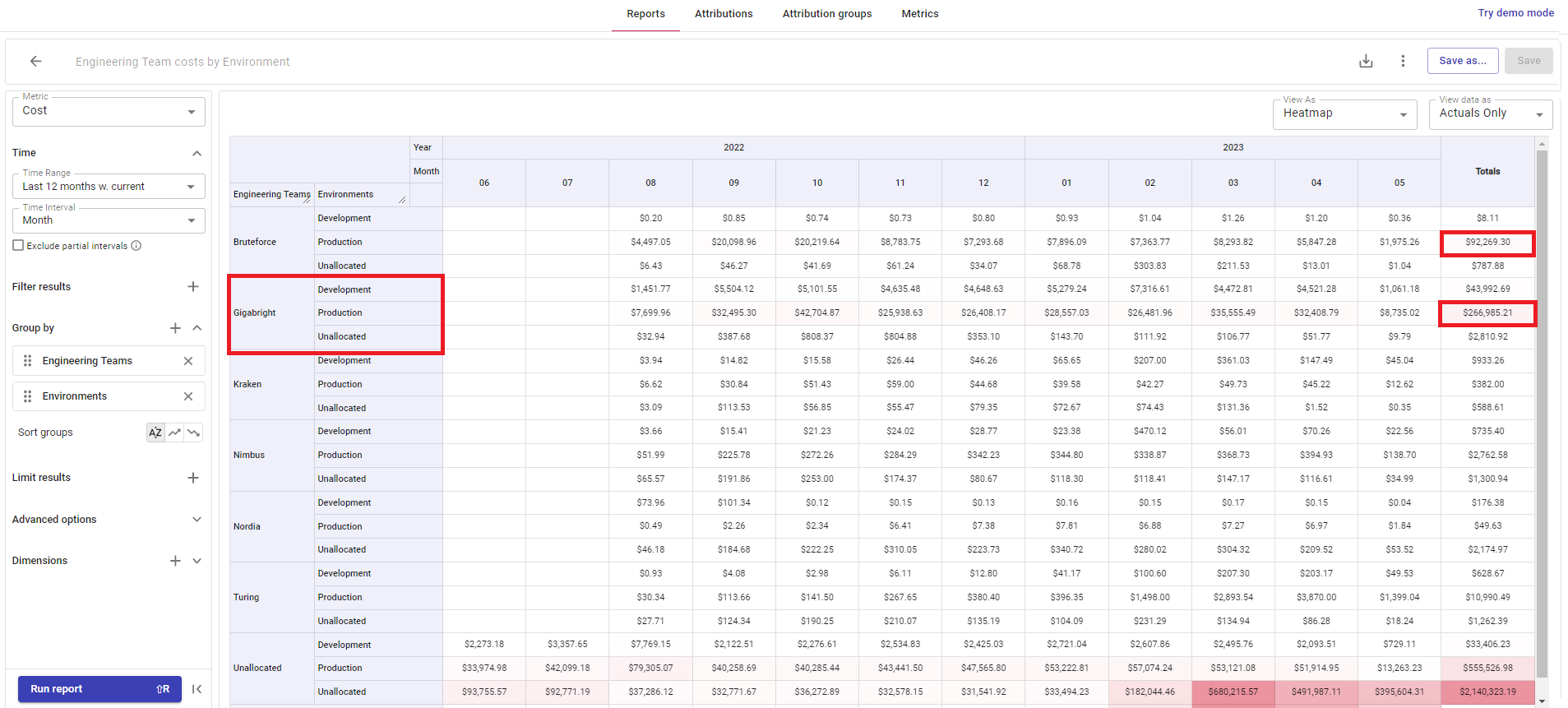Enable Exclude partial intervals checkbox
This screenshot has height=708, width=1568.
coord(18,246)
